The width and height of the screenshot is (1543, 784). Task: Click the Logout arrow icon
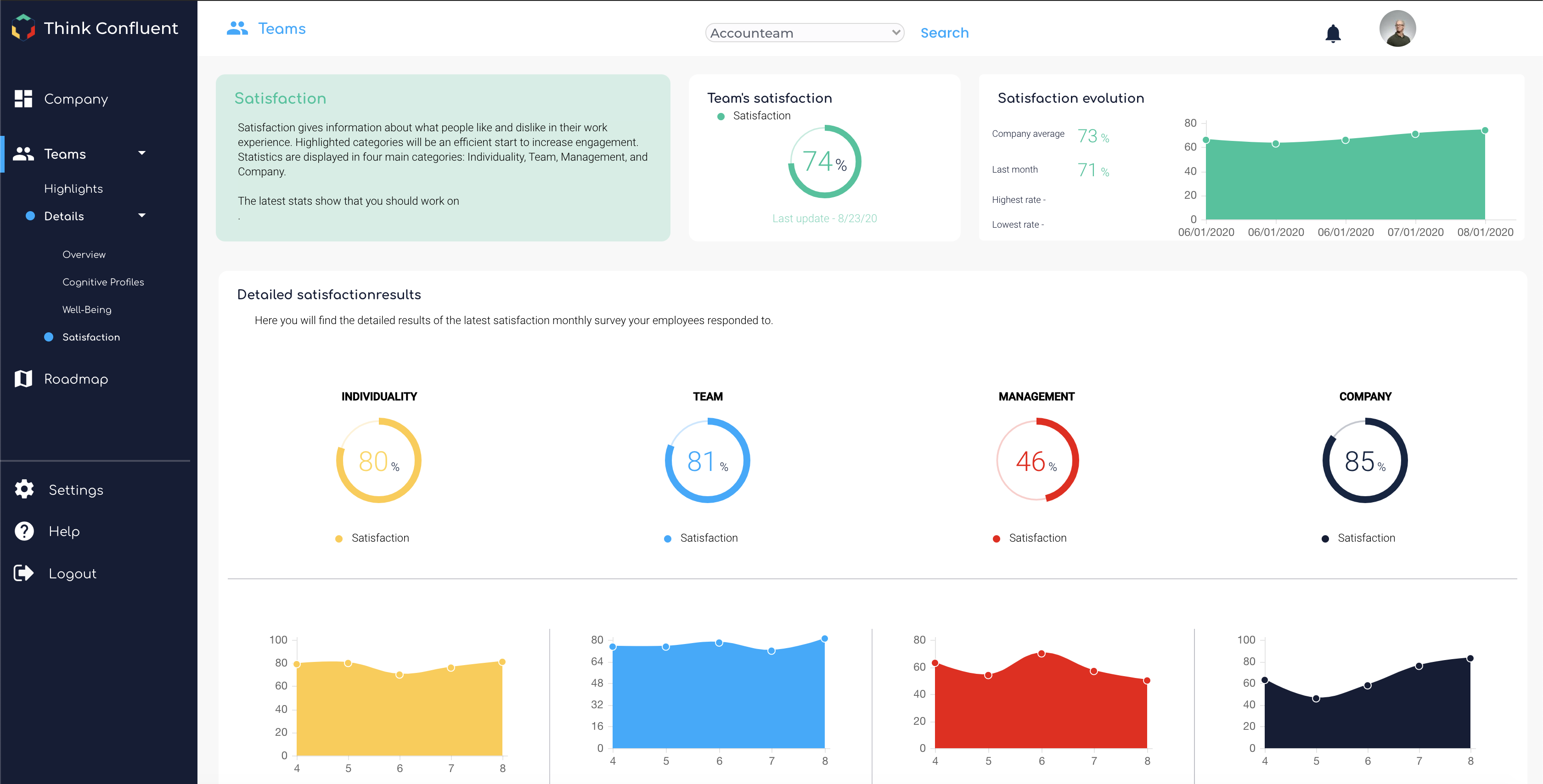pos(24,573)
